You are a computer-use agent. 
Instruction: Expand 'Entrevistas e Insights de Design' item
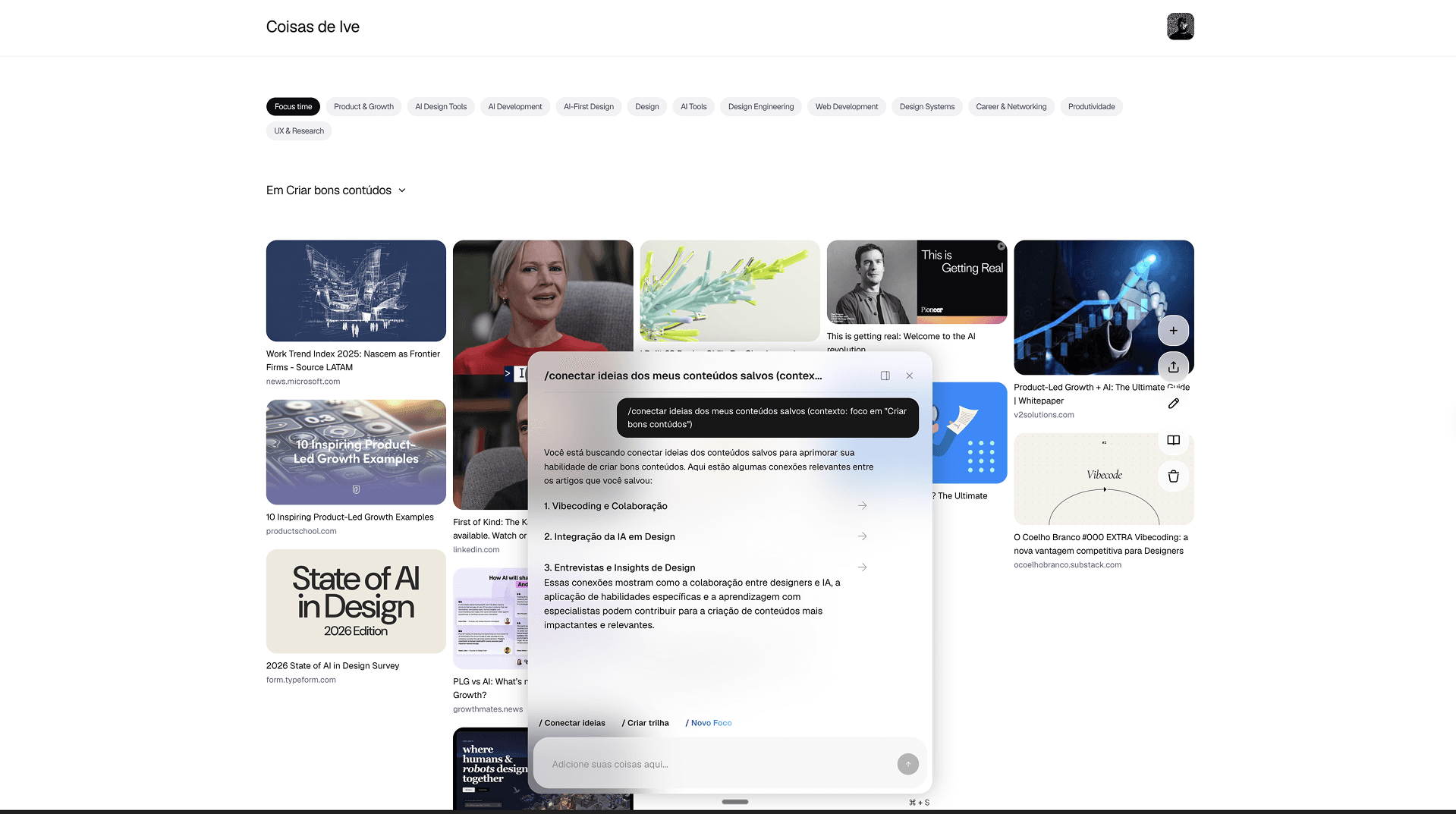coord(862,567)
